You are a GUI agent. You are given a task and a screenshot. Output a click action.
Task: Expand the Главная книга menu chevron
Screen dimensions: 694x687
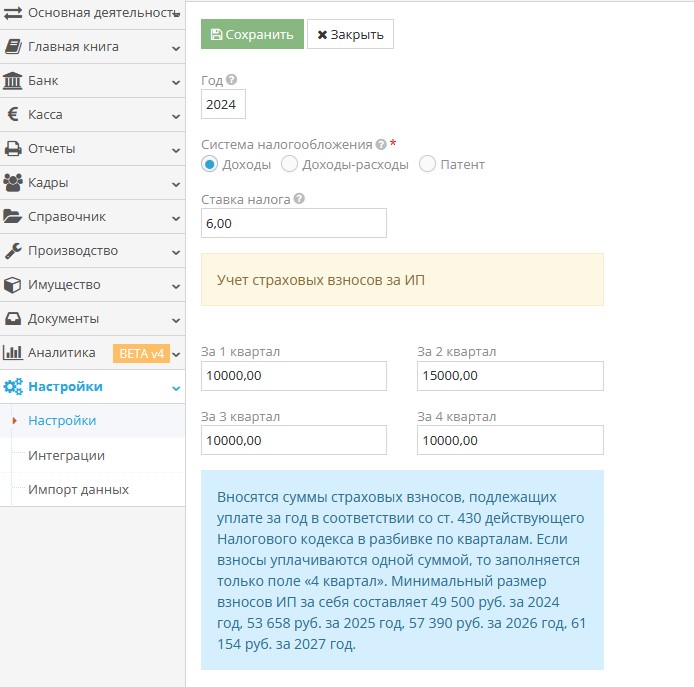176,48
